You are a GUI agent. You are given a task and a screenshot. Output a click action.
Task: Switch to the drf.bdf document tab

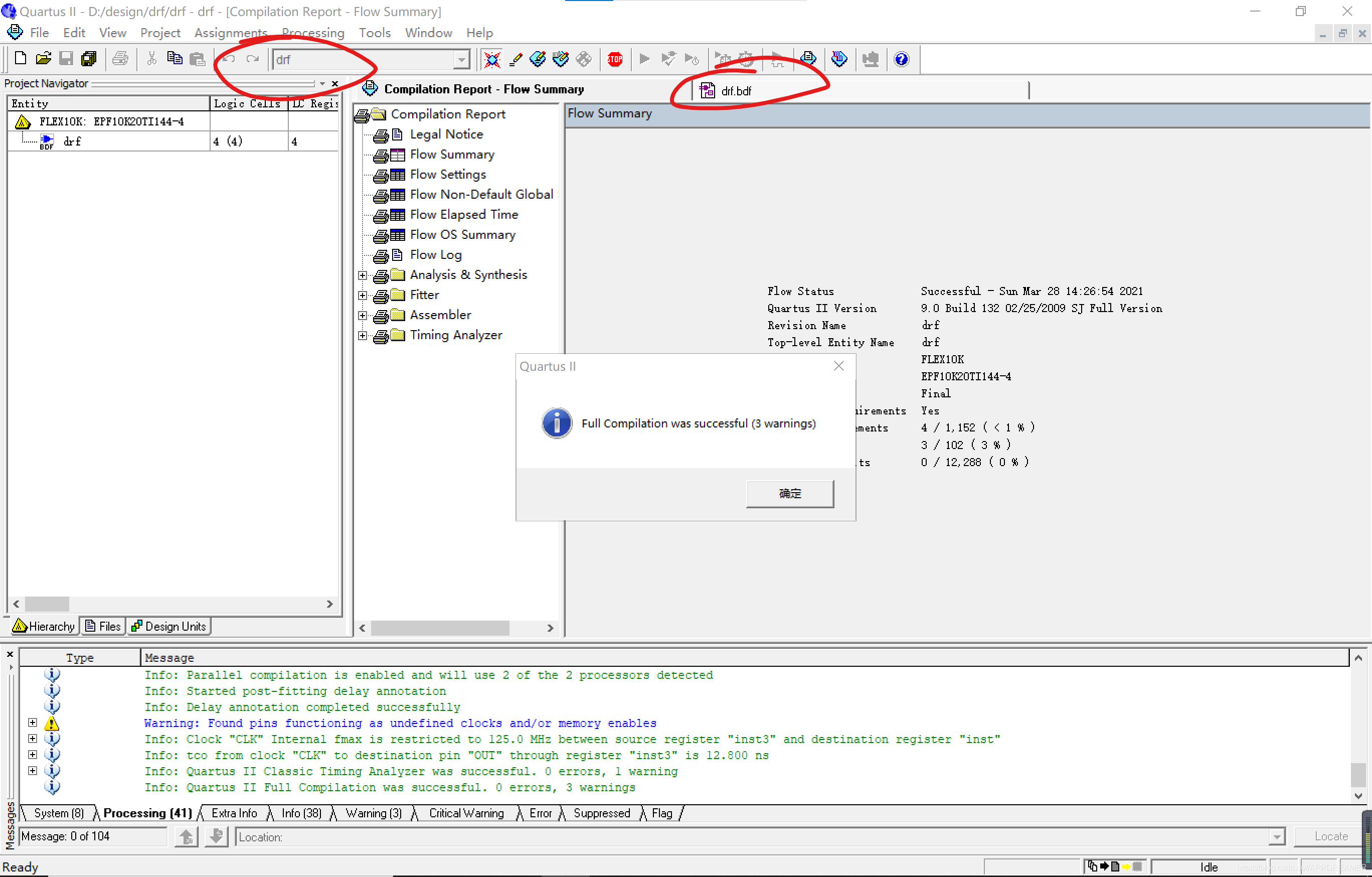tap(736, 91)
